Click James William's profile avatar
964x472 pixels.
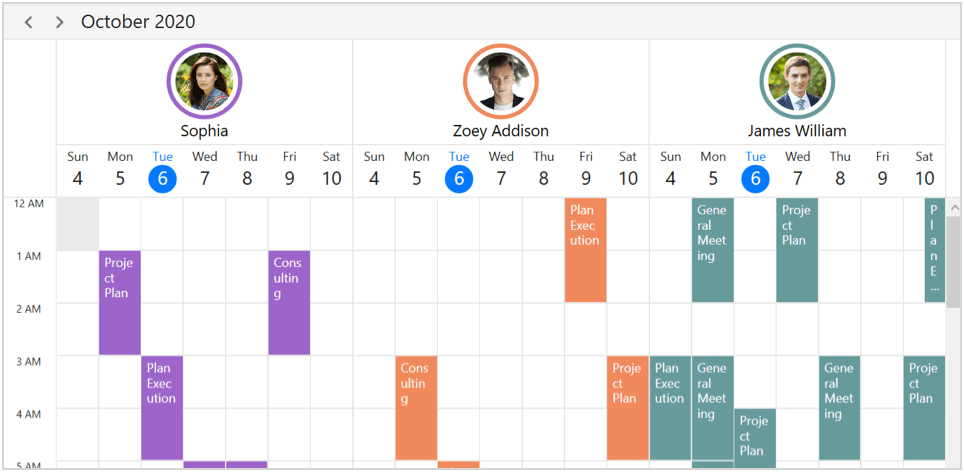pos(797,81)
